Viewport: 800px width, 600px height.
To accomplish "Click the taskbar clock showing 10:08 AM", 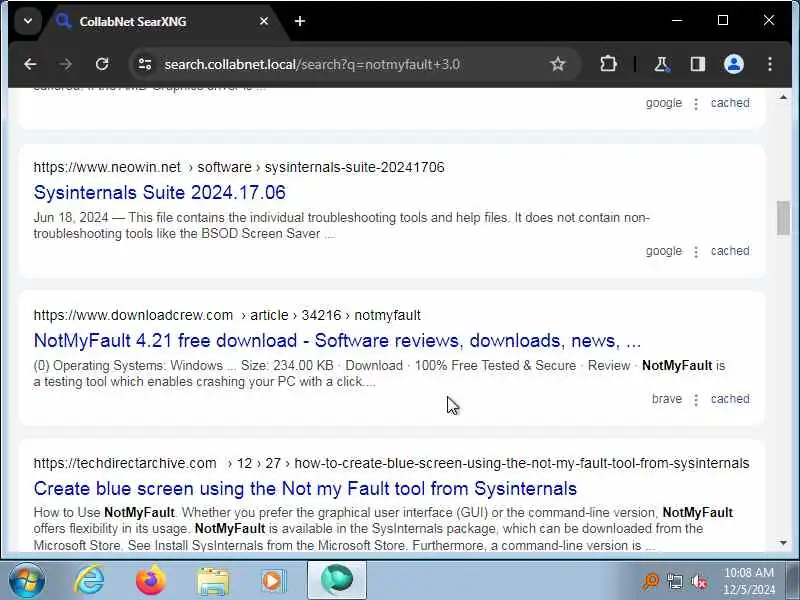I will coord(749,581).
